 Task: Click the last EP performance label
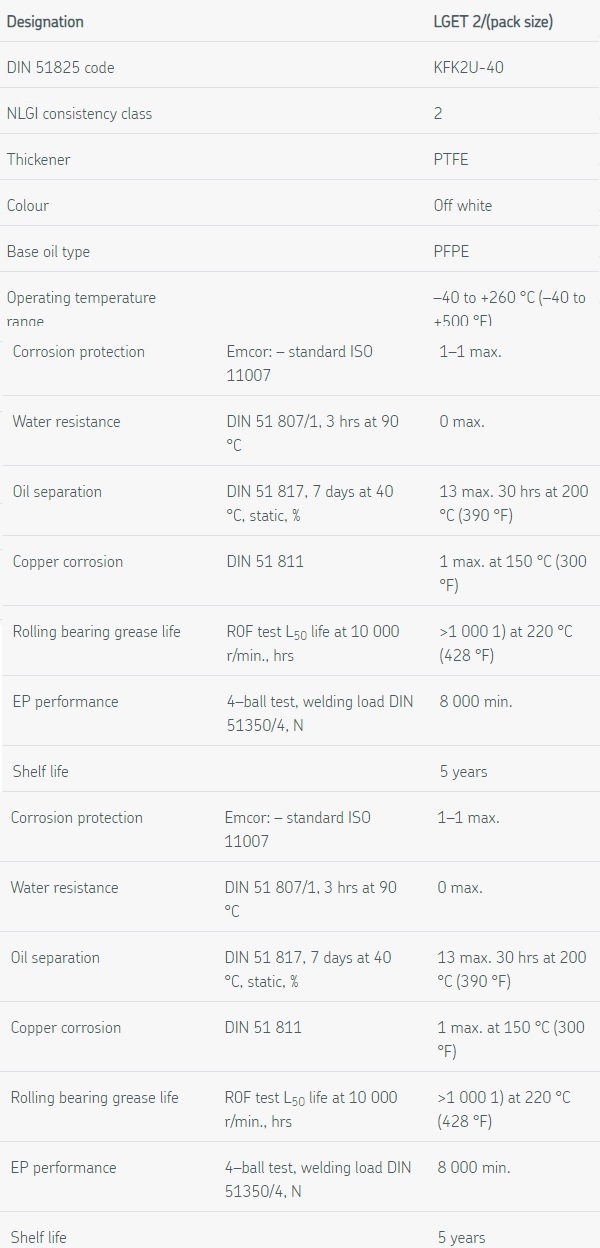click(63, 1167)
